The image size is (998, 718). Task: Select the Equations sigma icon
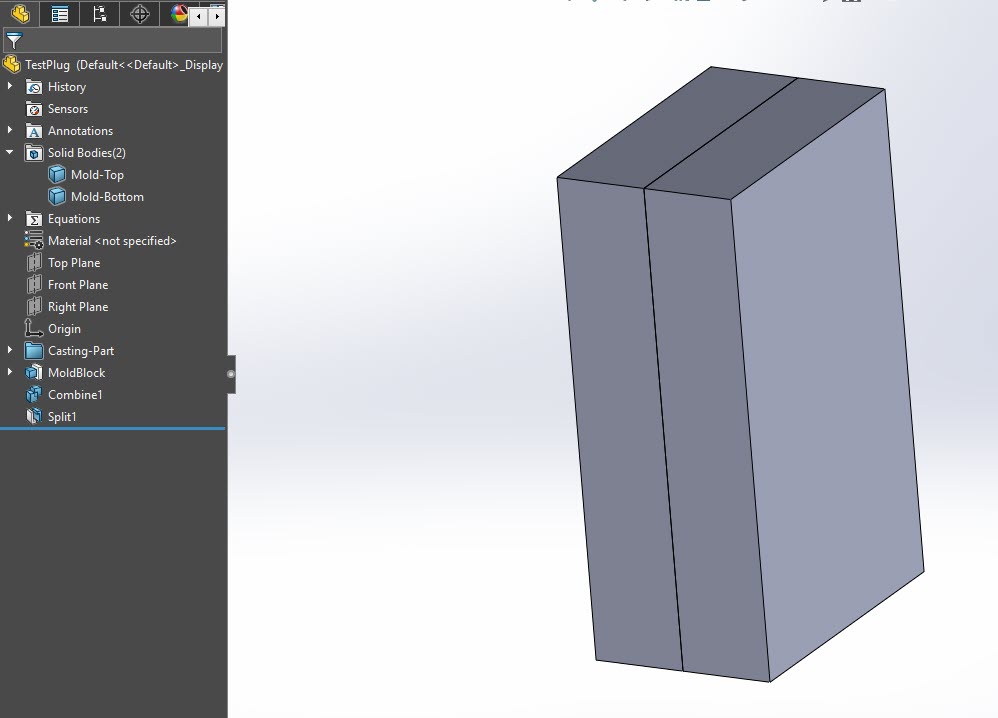(x=34, y=219)
